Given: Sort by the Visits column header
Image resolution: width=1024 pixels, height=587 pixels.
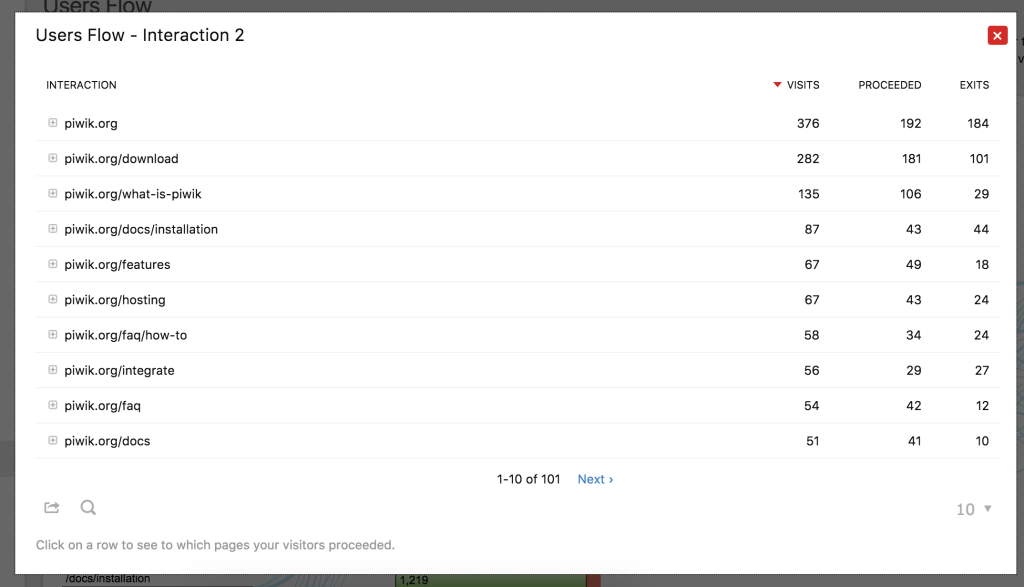Looking at the screenshot, I should coord(803,85).
